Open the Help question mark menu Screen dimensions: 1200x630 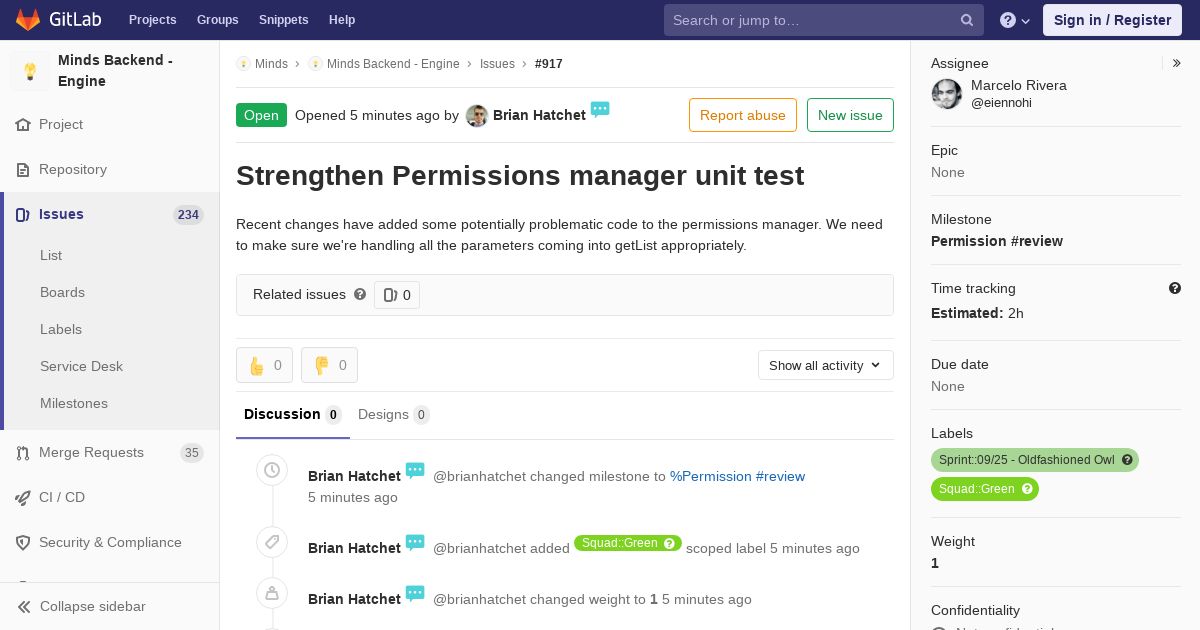tap(1015, 20)
